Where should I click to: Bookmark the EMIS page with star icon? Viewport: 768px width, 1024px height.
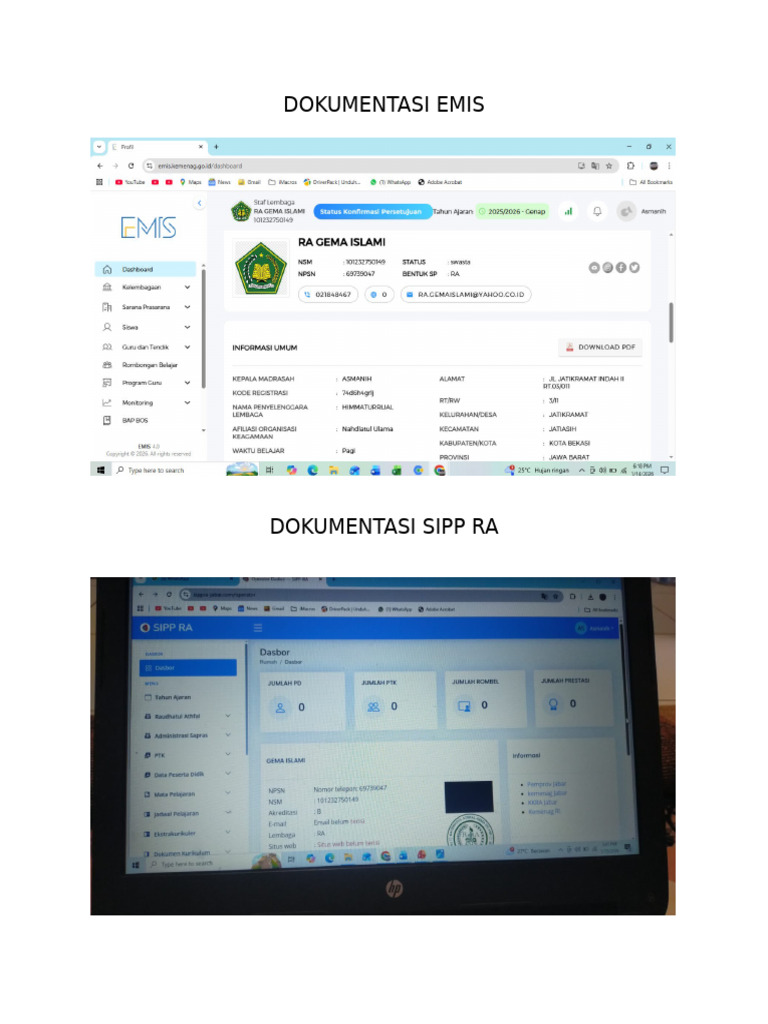pyautogui.click(x=609, y=166)
